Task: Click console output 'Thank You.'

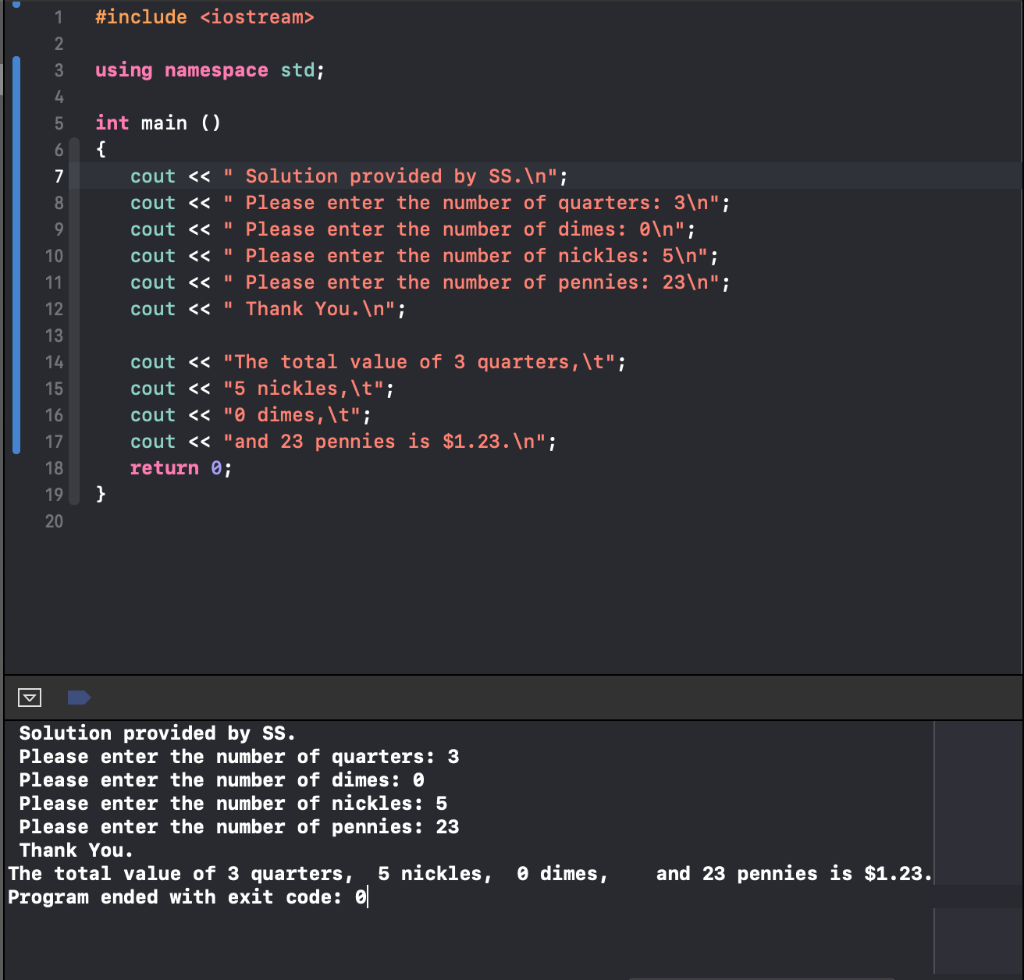Action: pos(76,851)
